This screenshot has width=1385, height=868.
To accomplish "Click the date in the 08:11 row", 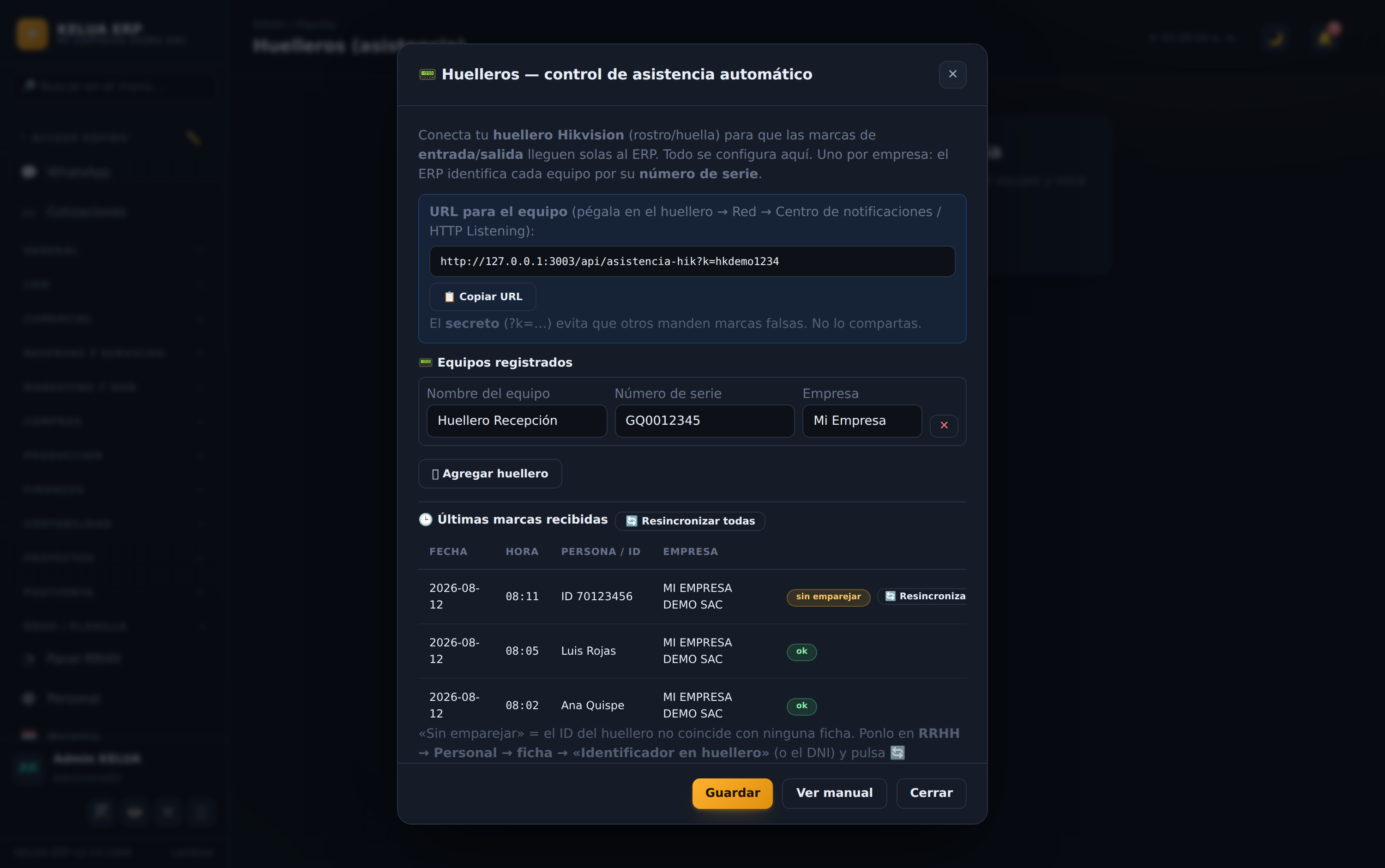I will [x=454, y=597].
